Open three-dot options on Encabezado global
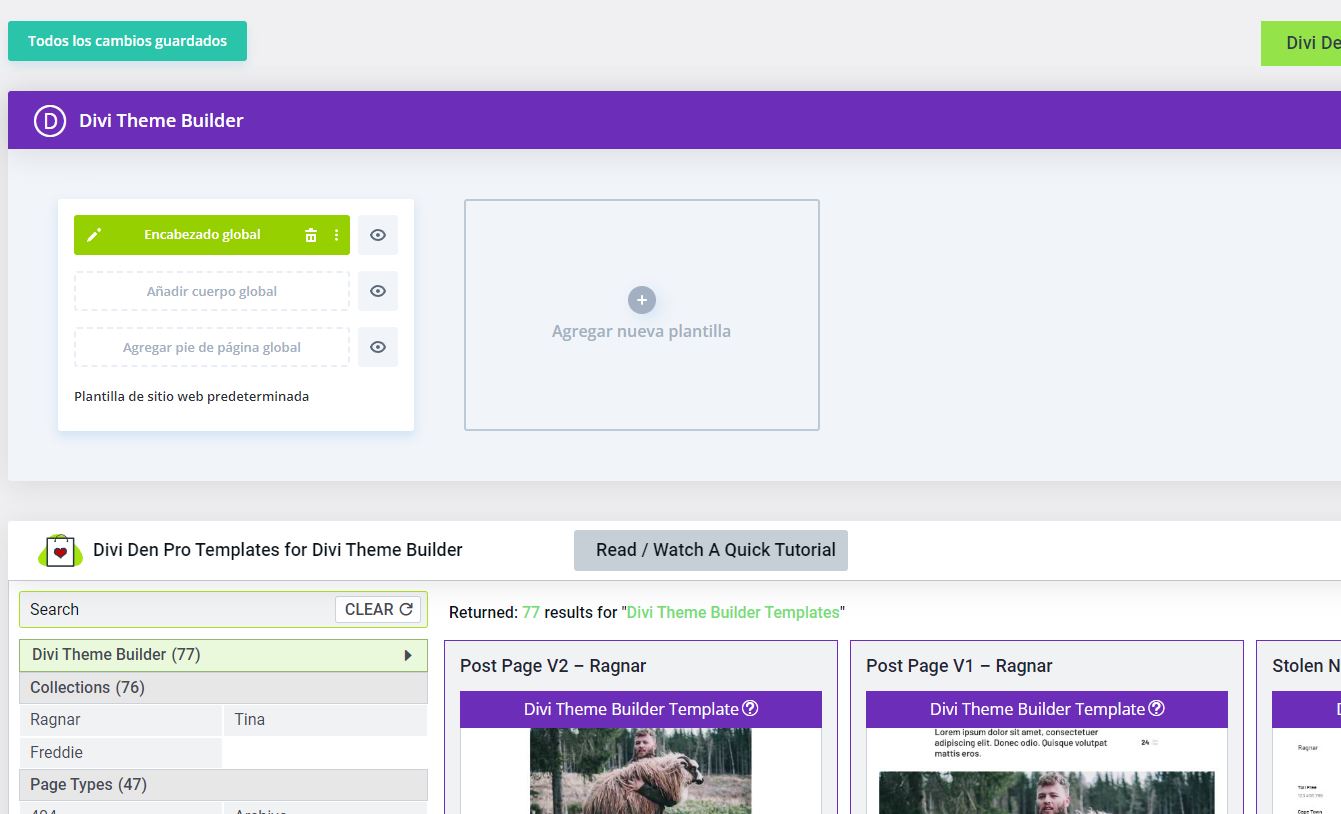The height and width of the screenshot is (814, 1341). click(x=336, y=235)
